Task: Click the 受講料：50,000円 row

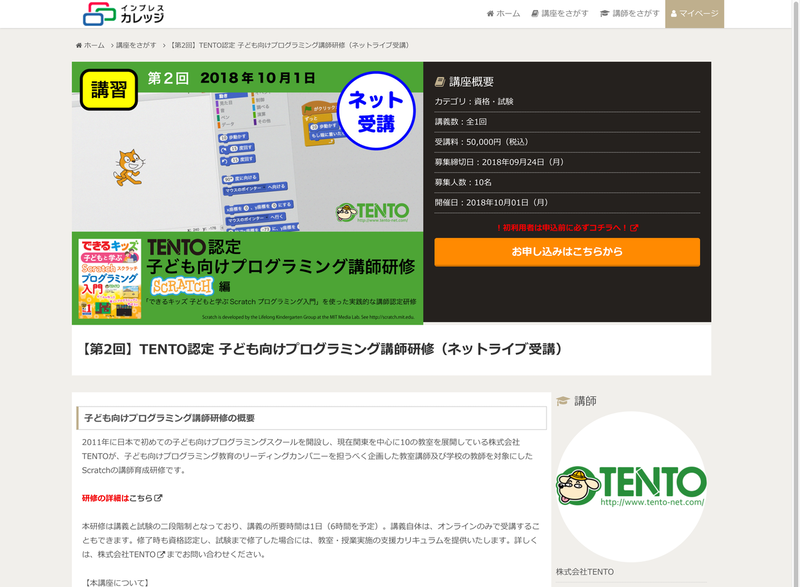Action: [567, 142]
